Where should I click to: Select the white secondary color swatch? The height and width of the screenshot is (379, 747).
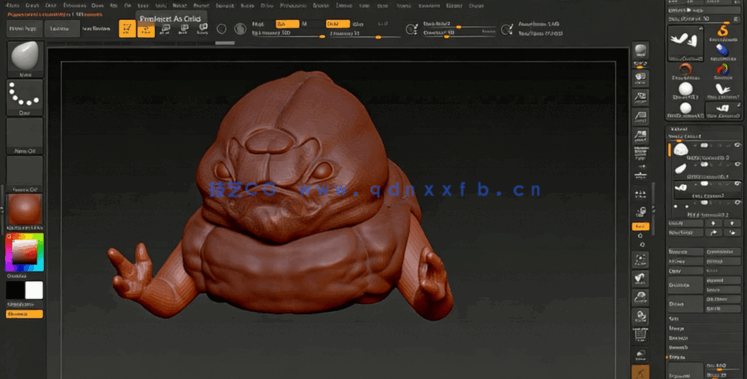tap(34, 290)
